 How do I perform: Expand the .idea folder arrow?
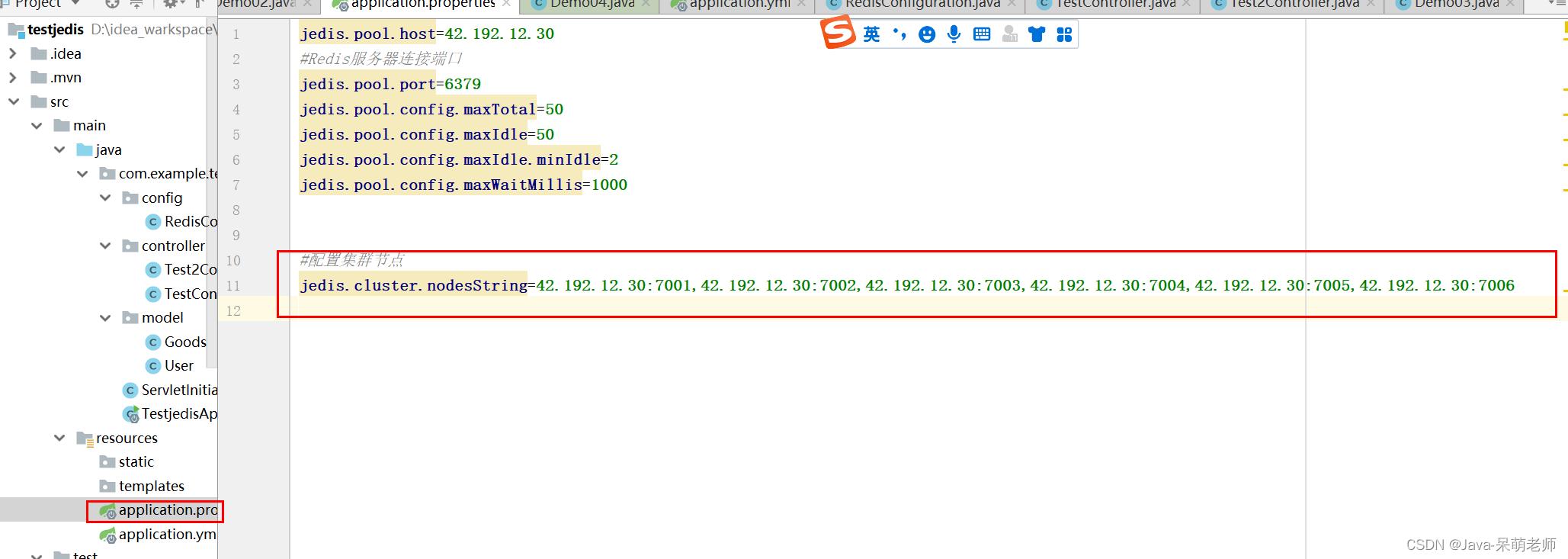(x=12, y=54)
